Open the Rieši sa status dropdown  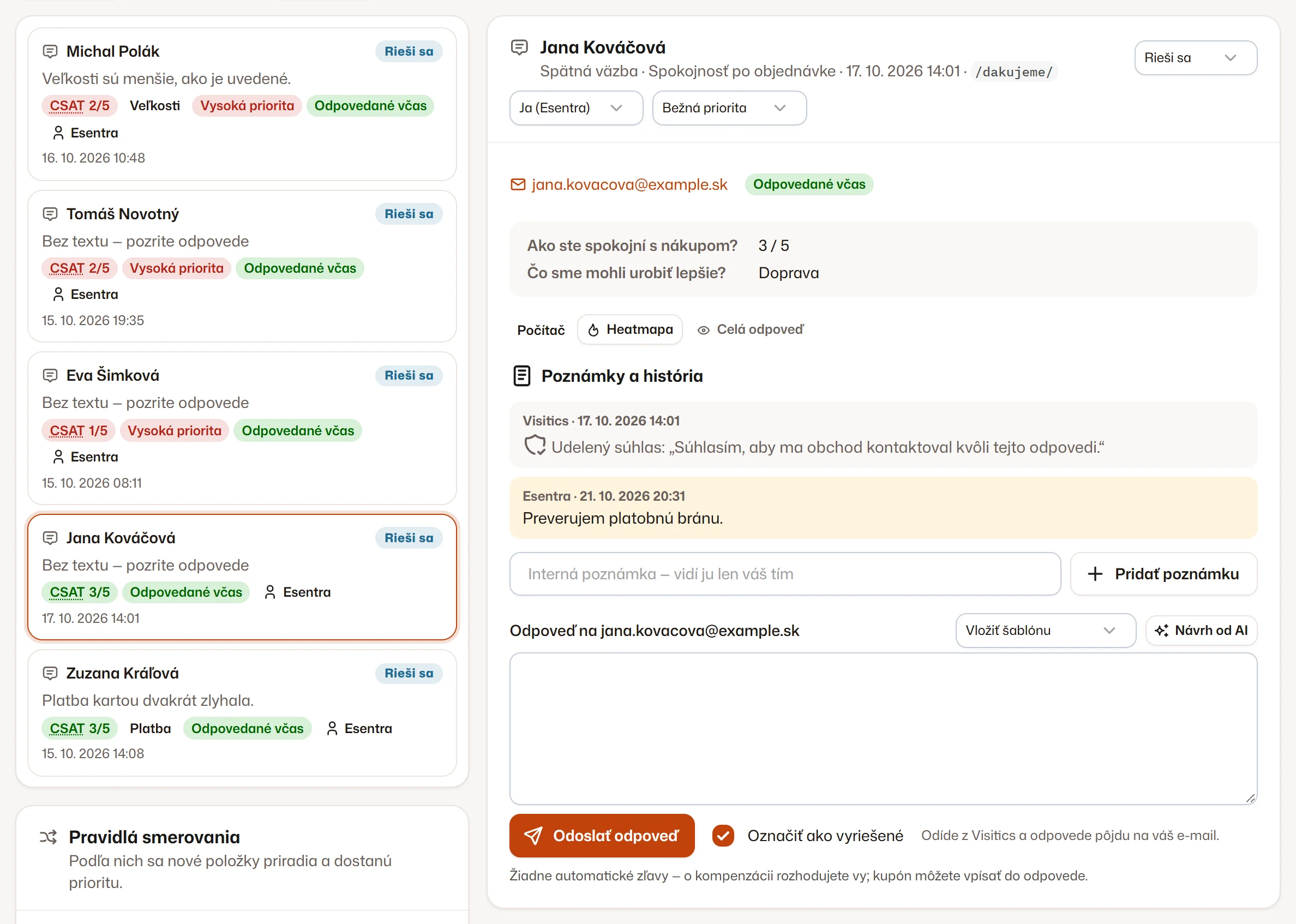(x=1195, y=58)
